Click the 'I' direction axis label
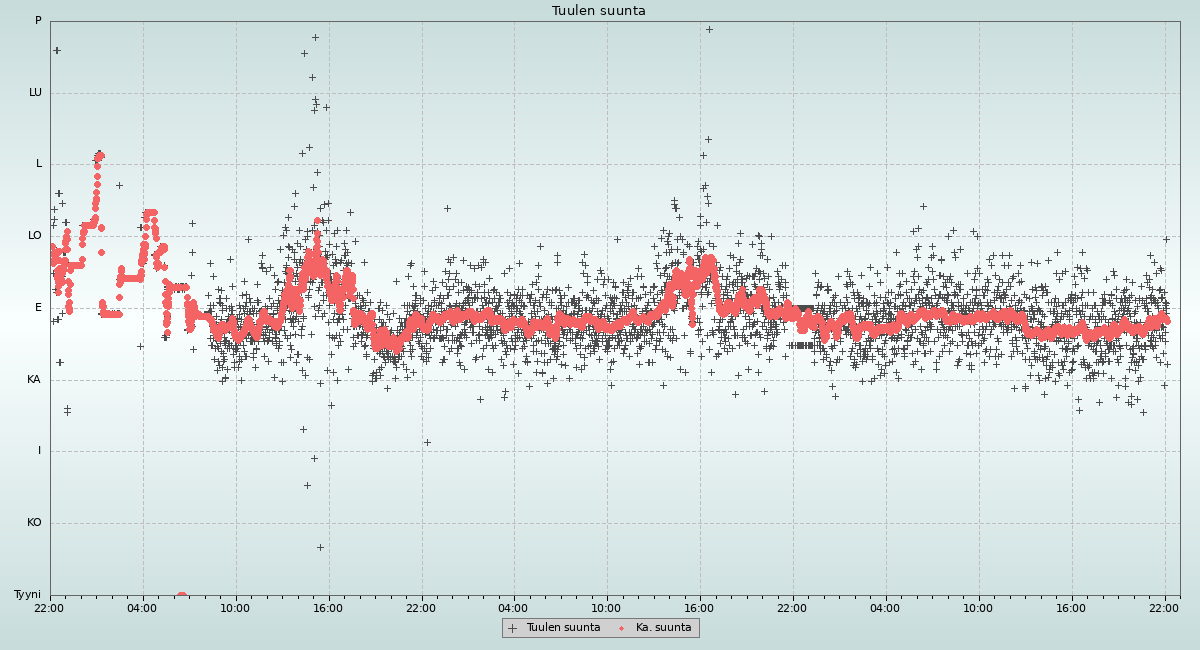1200x650 pixels. 40,451
